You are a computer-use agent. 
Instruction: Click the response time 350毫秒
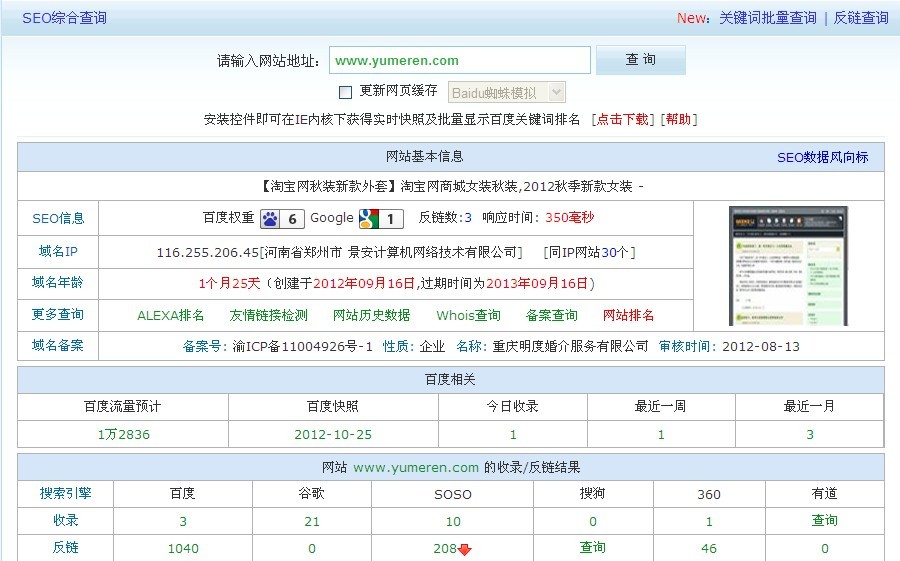[x=569, y=218]
